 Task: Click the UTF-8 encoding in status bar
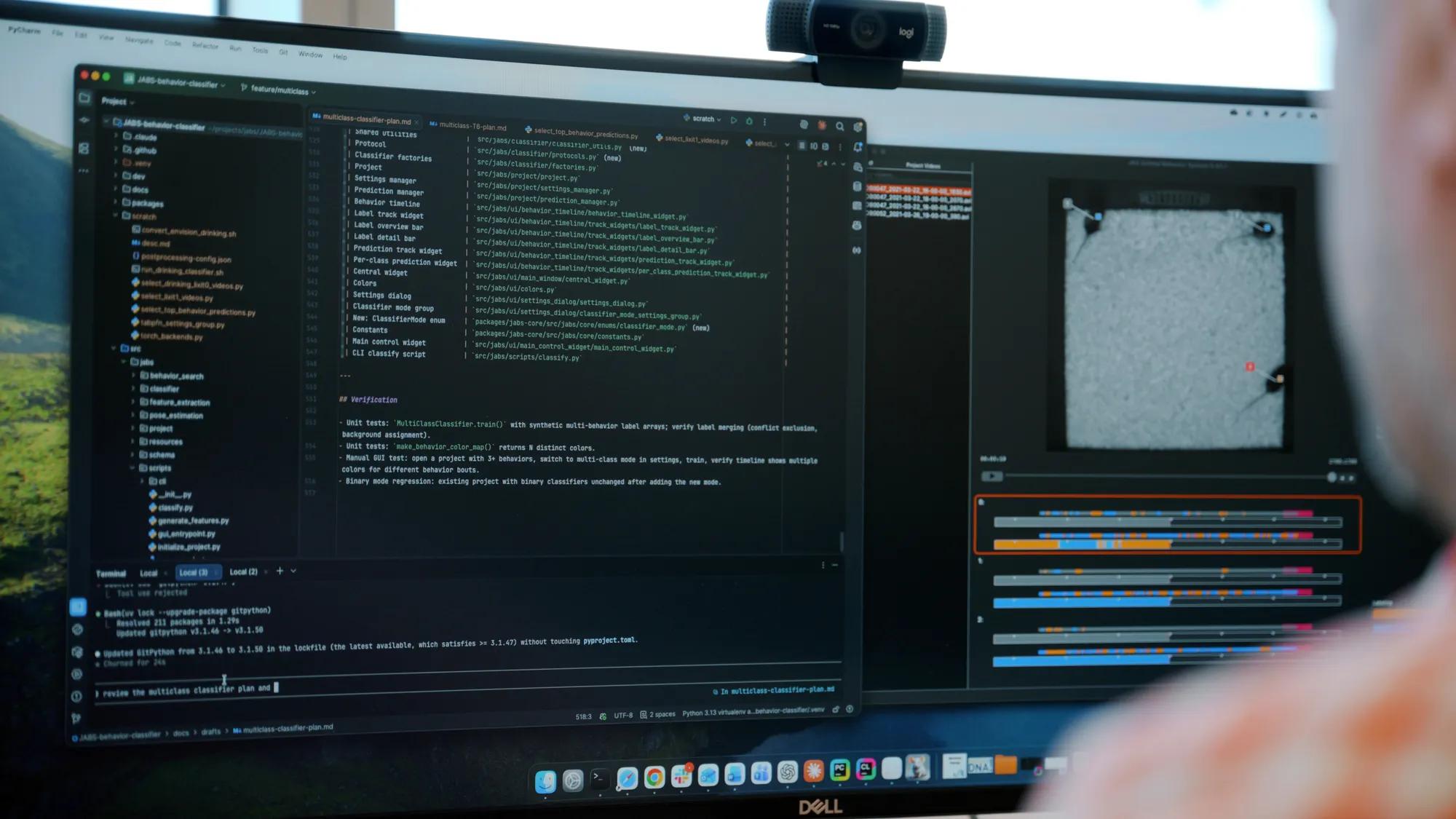[623, 716]
